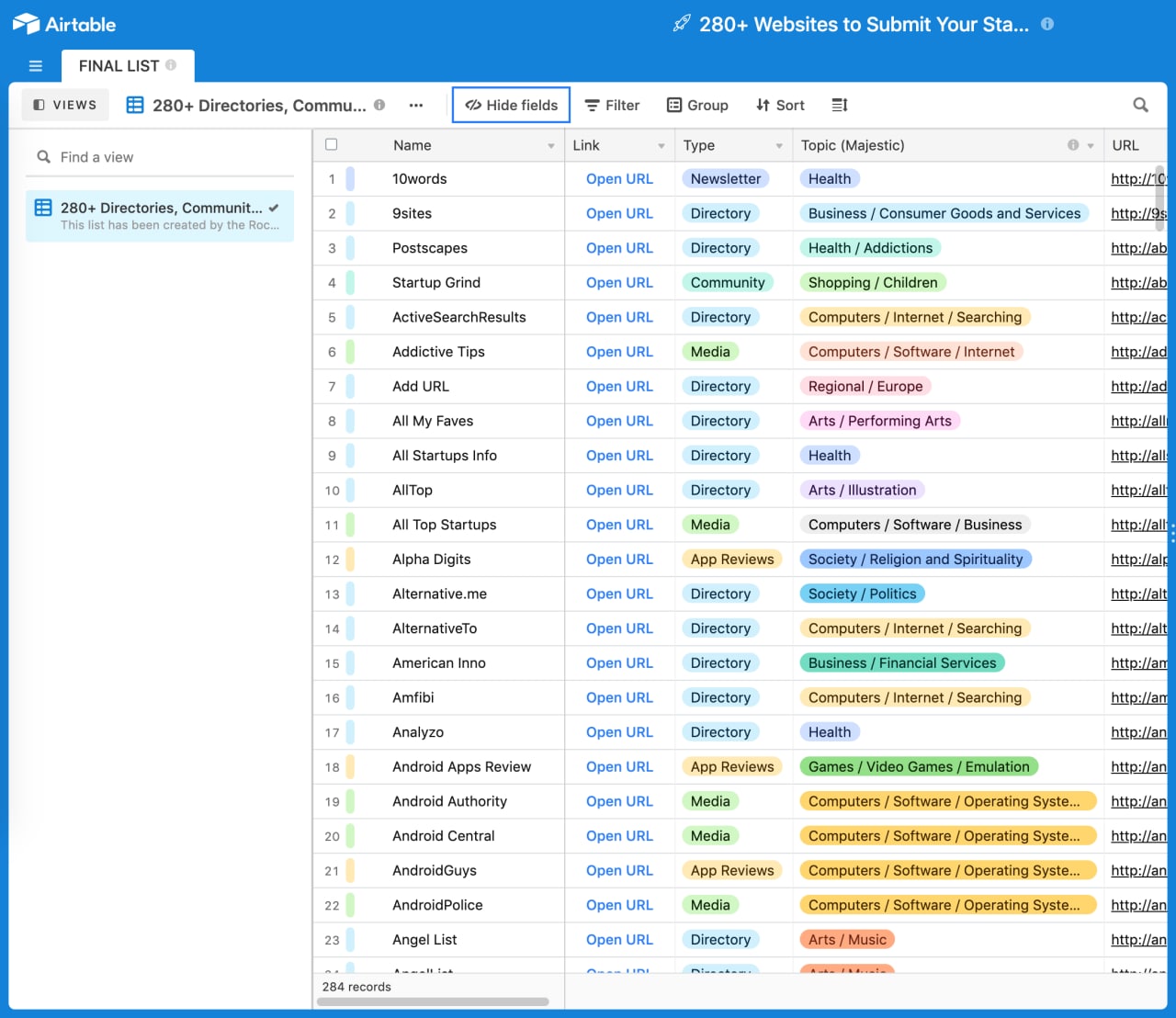
Task: Click the Find a view search field
Action: pos(160,157)
